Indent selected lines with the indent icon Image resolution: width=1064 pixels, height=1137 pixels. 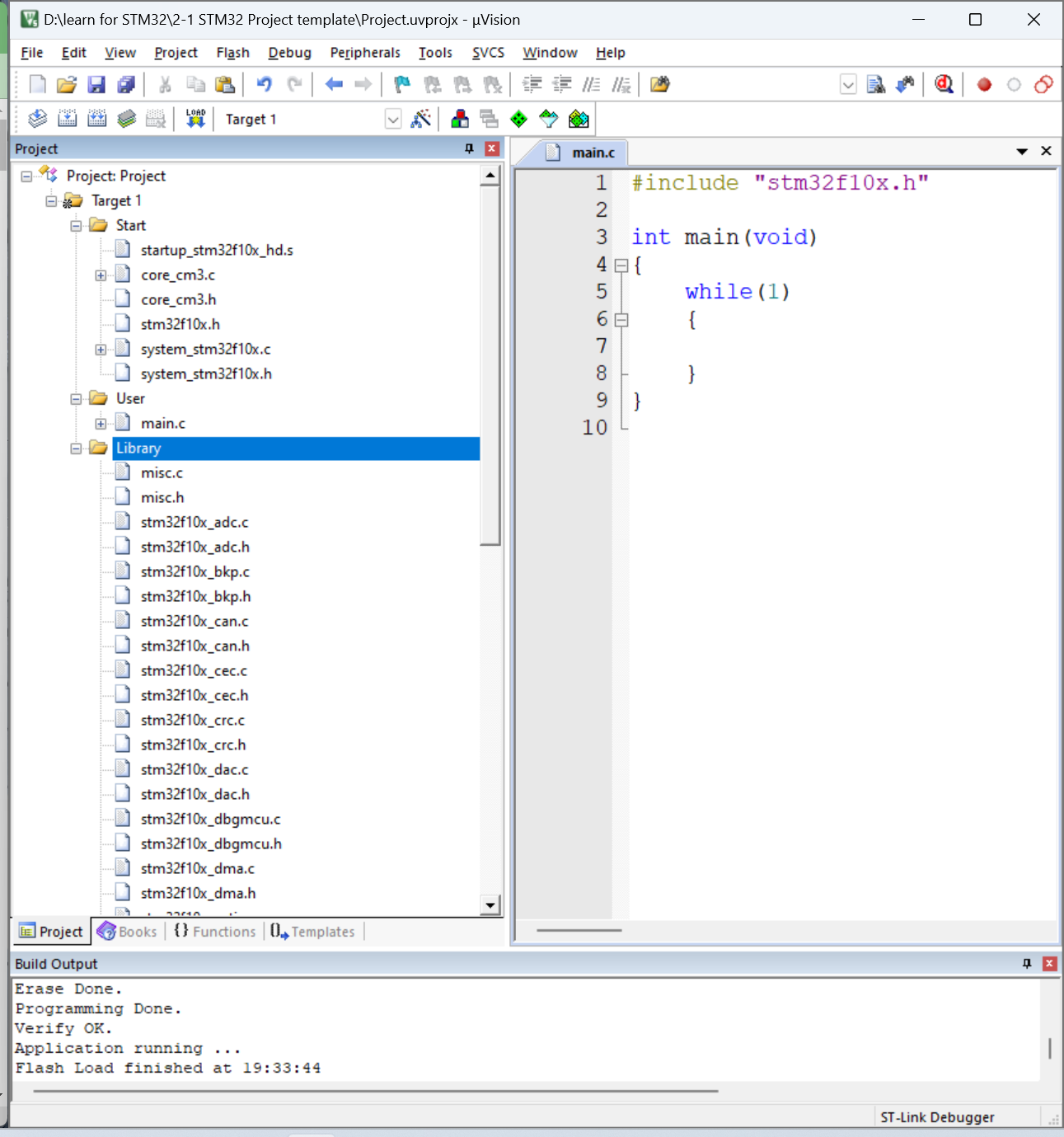[532, 84]
